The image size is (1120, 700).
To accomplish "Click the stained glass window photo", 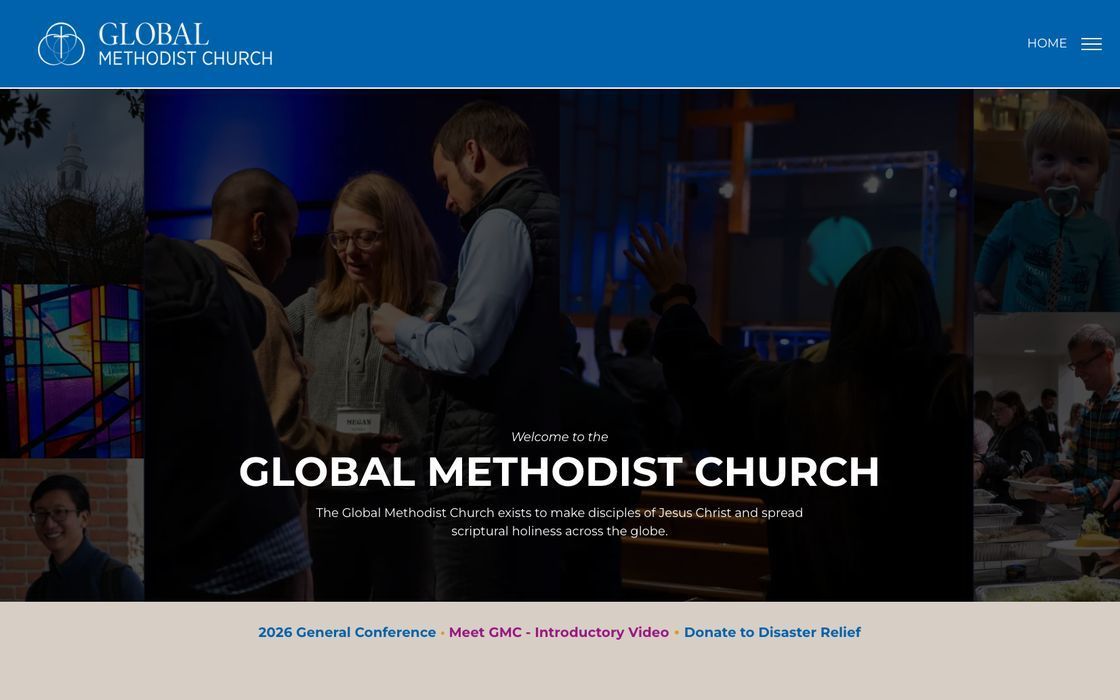I will click(71, 371).
